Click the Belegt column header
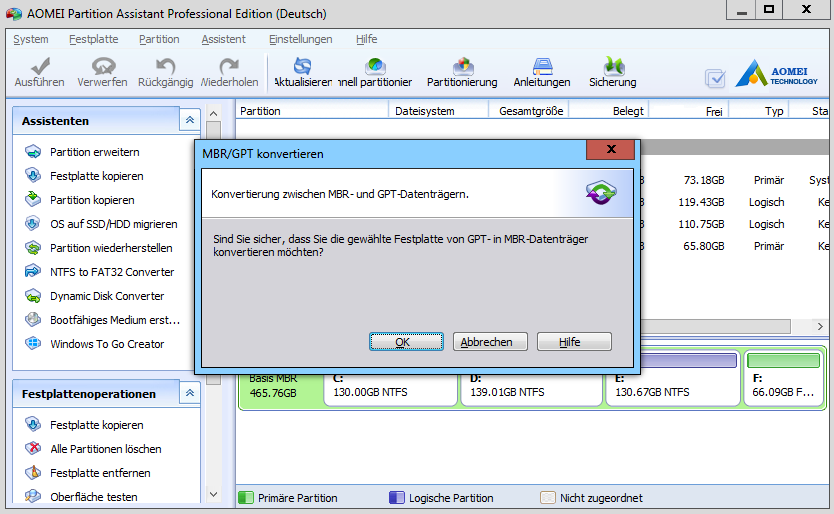This screenshot has height=514, width=834. tap(609, 111)
